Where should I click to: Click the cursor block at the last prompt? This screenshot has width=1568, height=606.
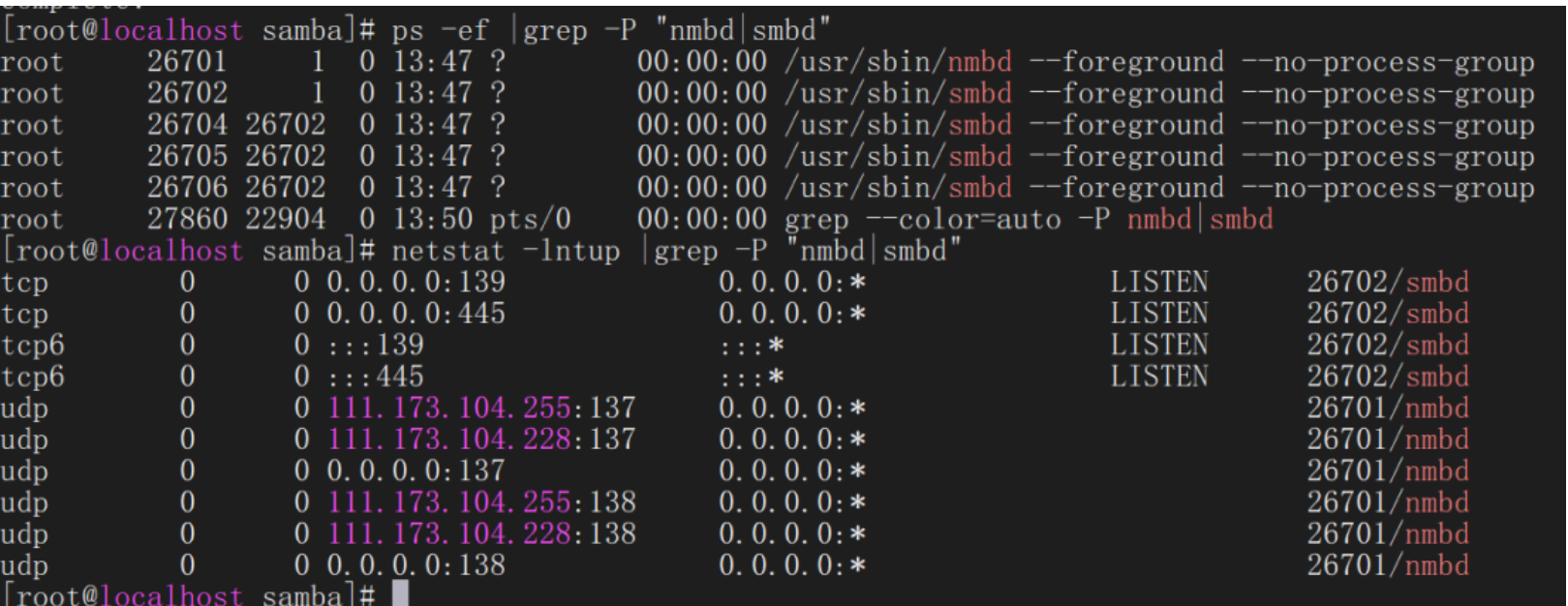[x=400, y=593]
